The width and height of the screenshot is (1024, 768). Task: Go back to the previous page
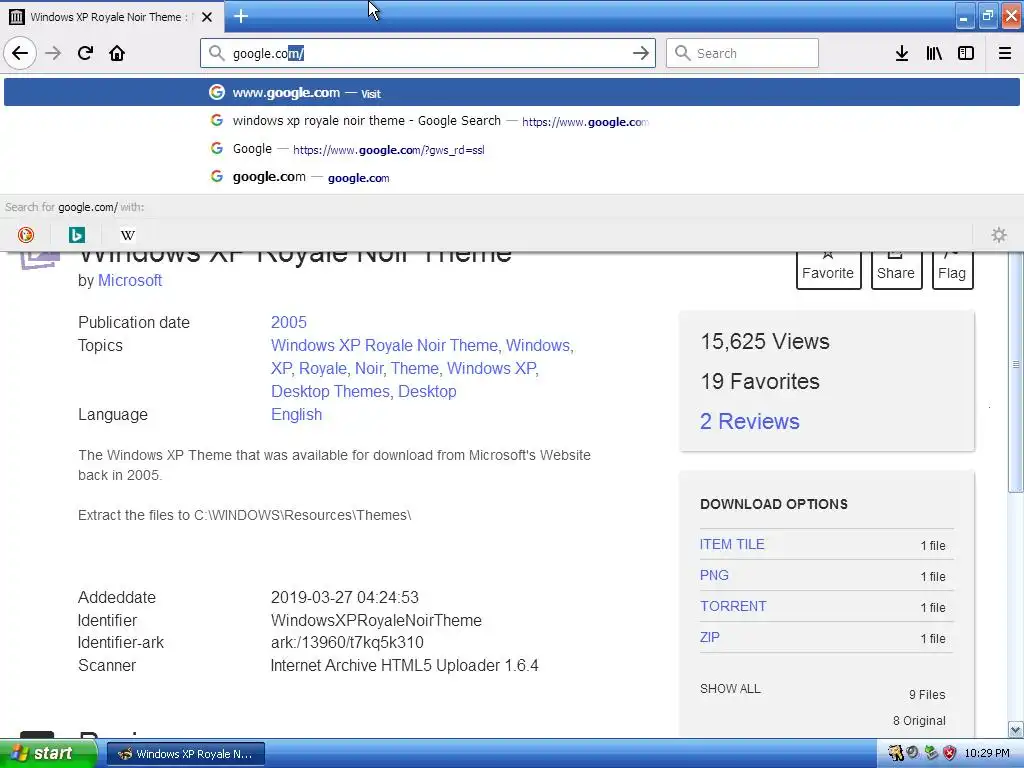pos(20,53)
